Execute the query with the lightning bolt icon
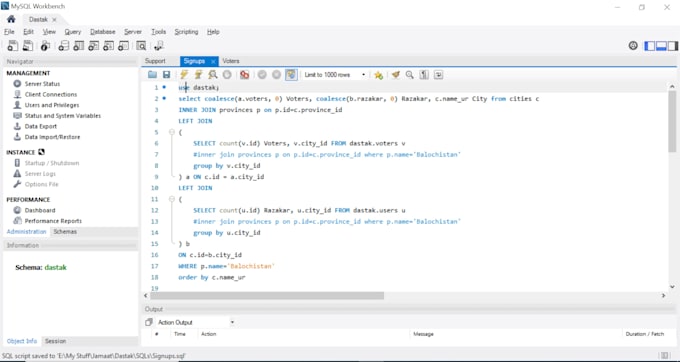This screenshot has height=362, width=680. pyautogui.click(x=184, y=75)
